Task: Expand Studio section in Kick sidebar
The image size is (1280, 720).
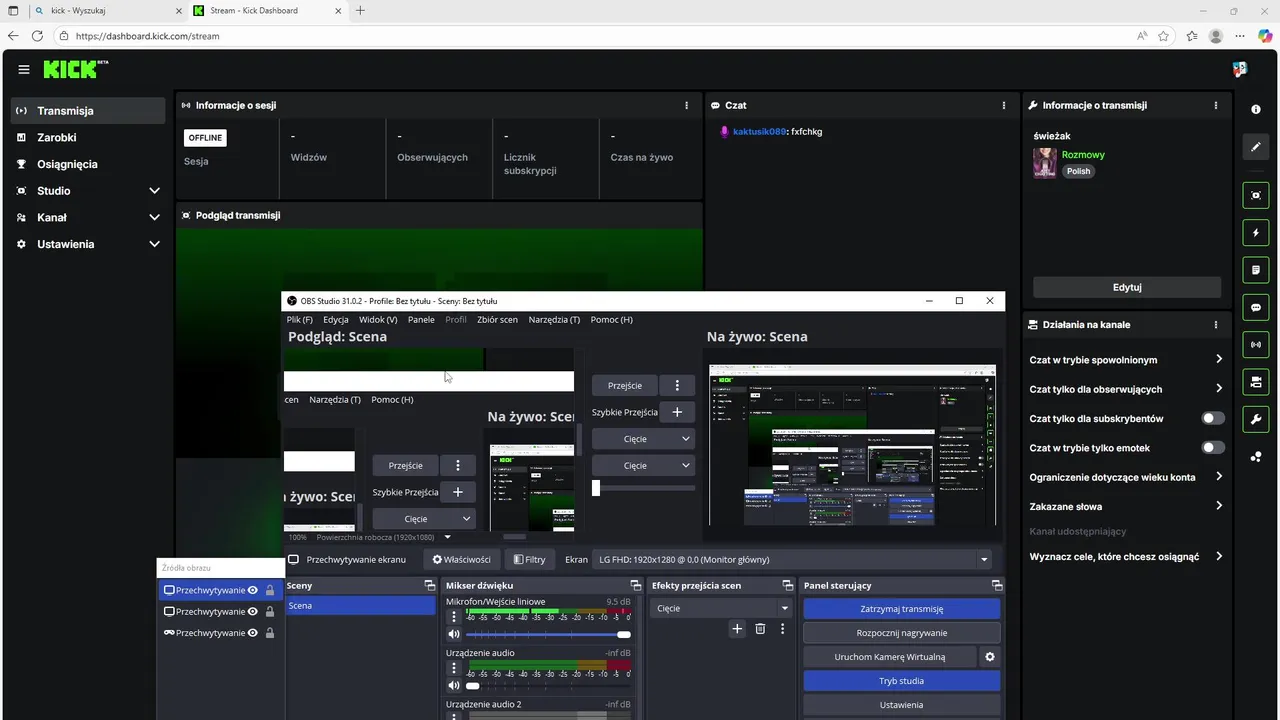Action: (x=154, y=191)
